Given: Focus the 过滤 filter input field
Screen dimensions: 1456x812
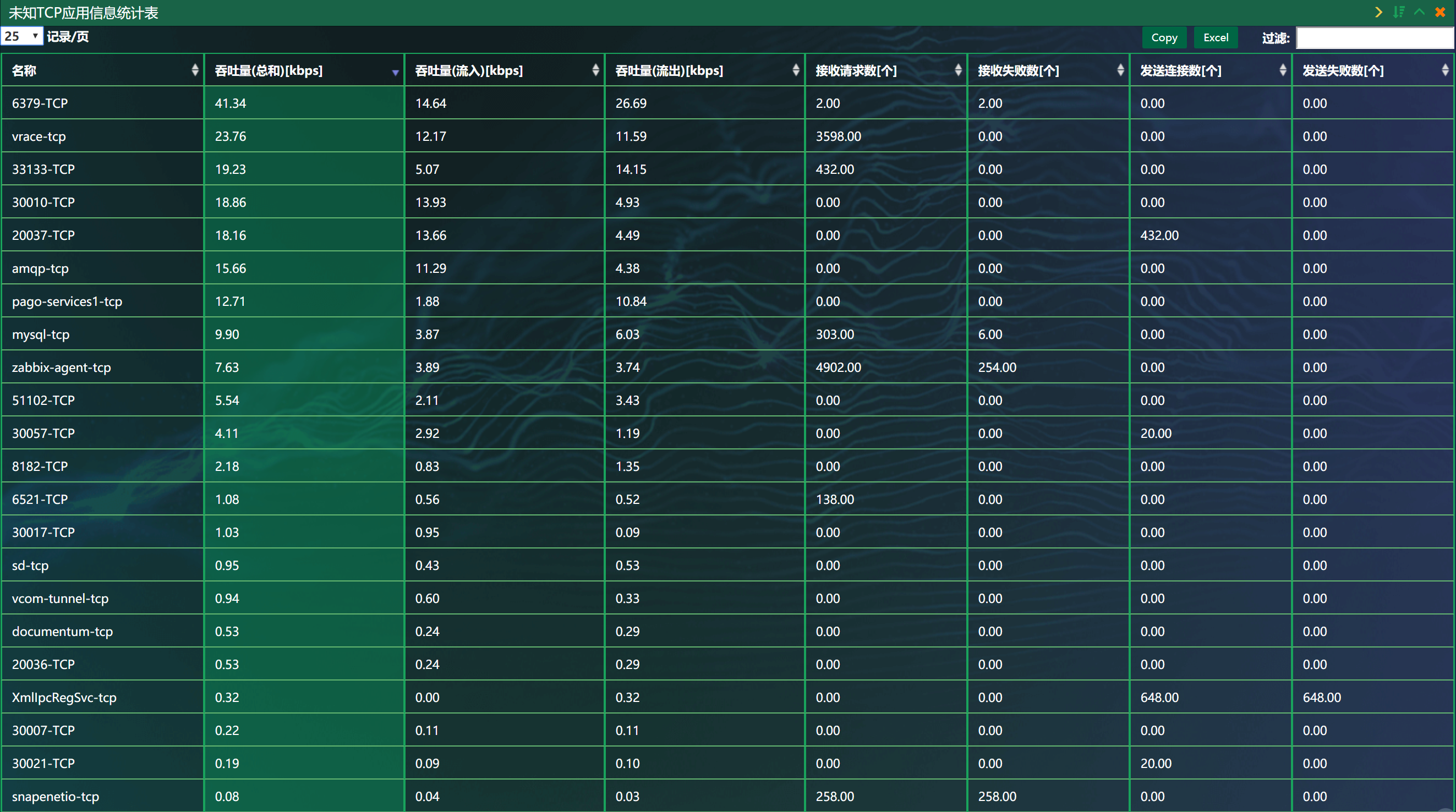Looking at the screenshot, I should [x=1375, y=38].
